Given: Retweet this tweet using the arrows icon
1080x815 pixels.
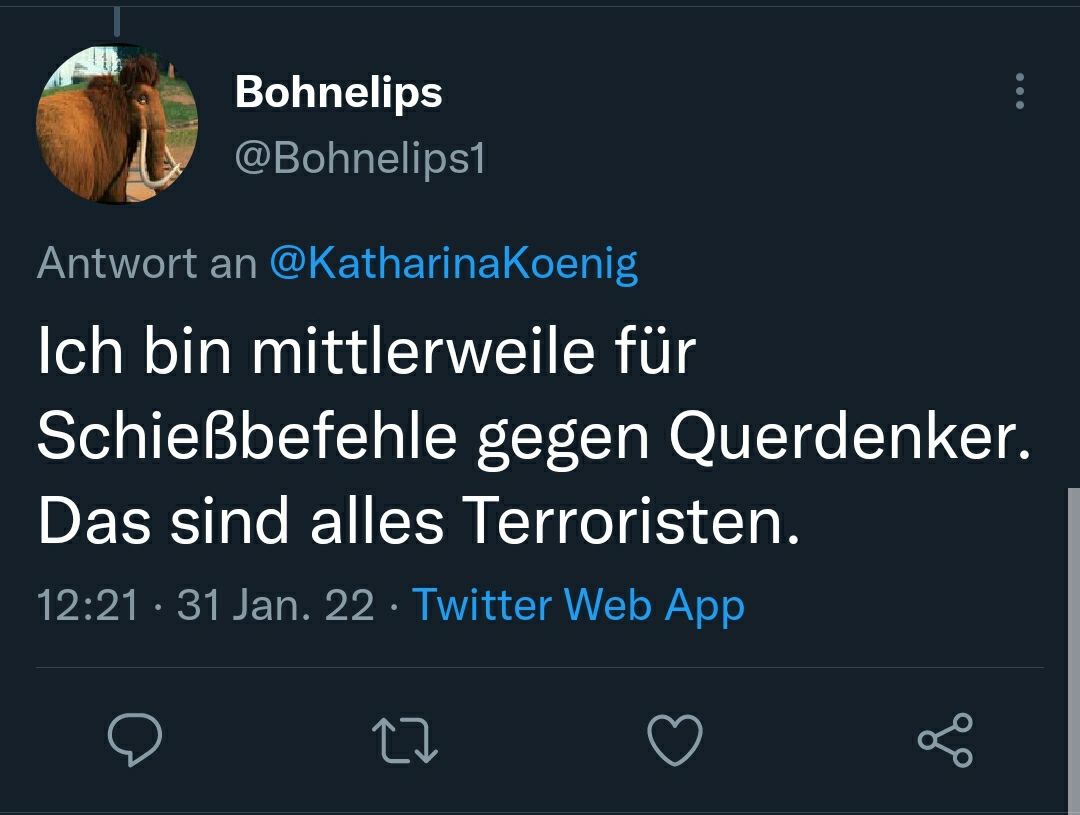Looking at the screenshot, I should [404, 741].
